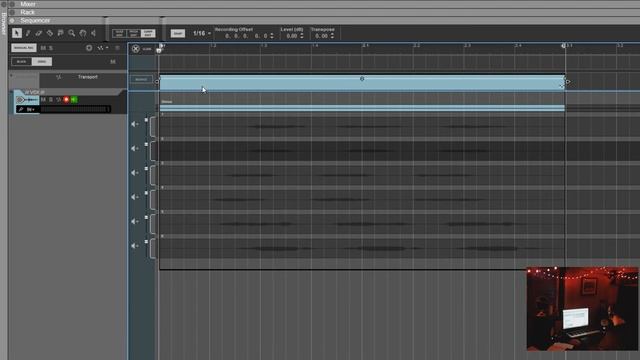Screen dimensions: 640x360
Task: Select the Razor tool
Action: (50, 33)
